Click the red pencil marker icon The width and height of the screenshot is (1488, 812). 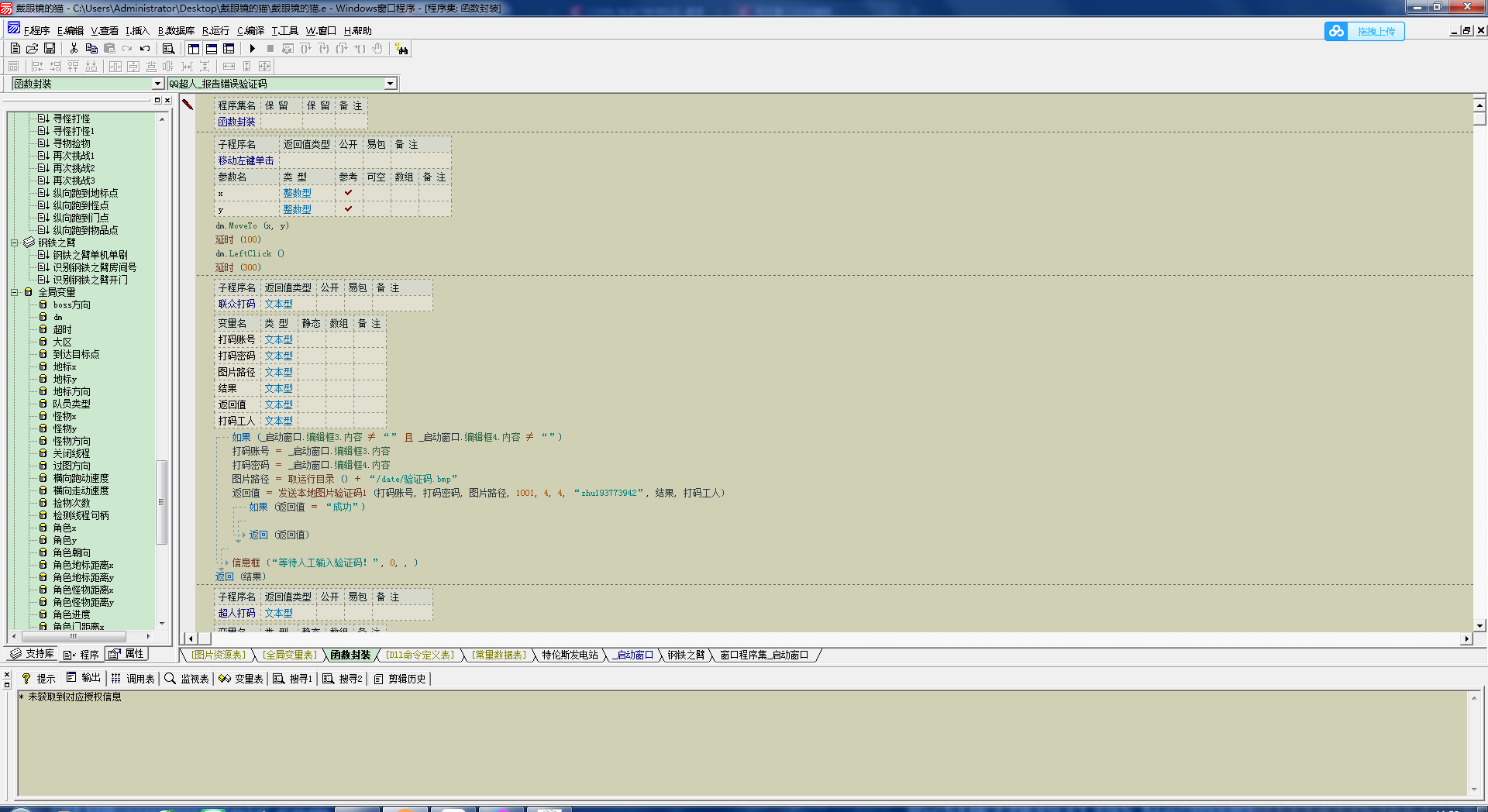[x=188, y=104]
